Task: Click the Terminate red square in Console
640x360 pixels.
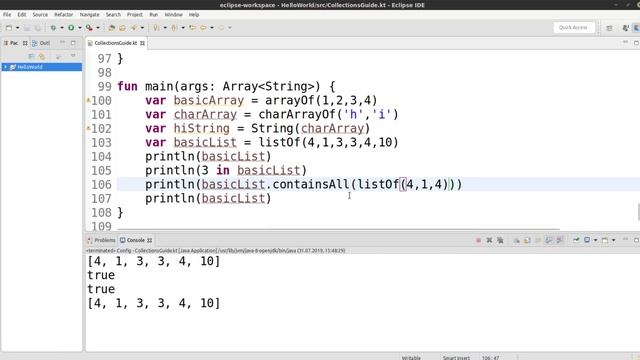Action: (x=478, y=240)
